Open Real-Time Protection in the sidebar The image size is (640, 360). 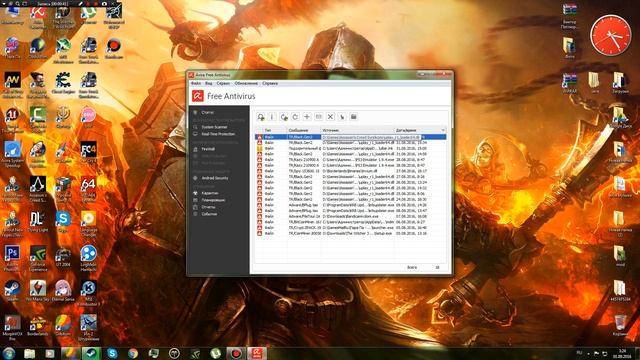(219, 134)
